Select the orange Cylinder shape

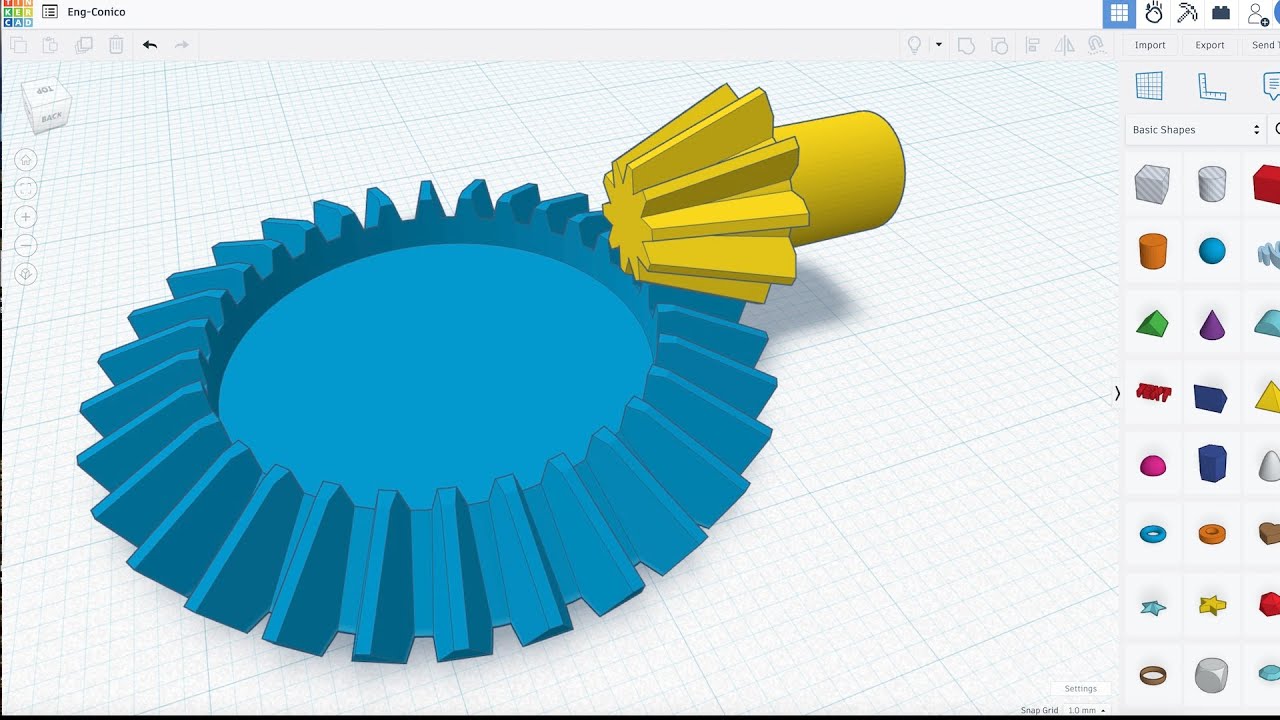click(1152, 251)
